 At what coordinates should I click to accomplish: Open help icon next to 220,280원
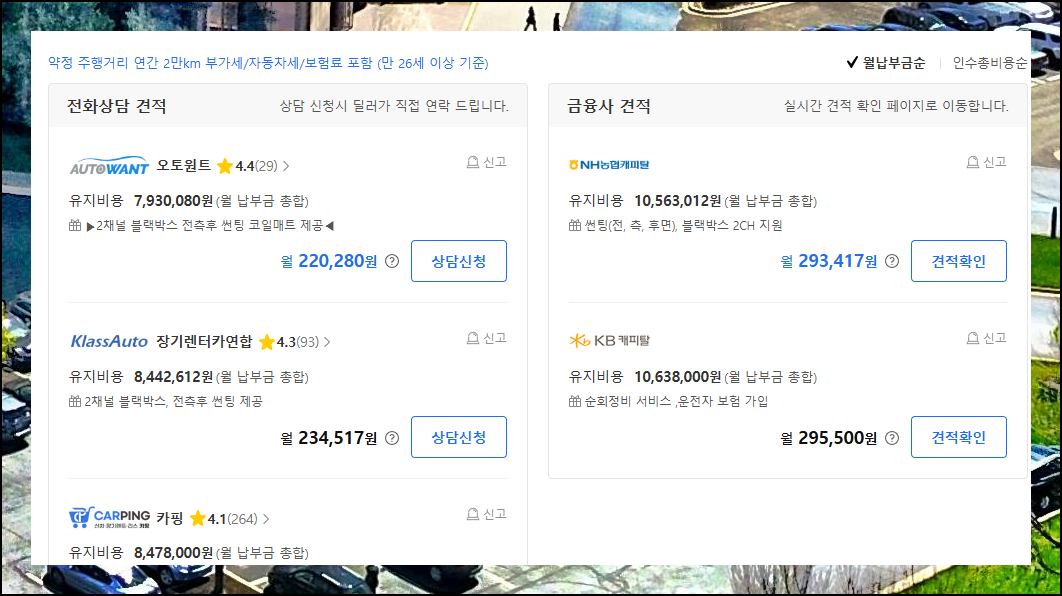coord(392,261)
